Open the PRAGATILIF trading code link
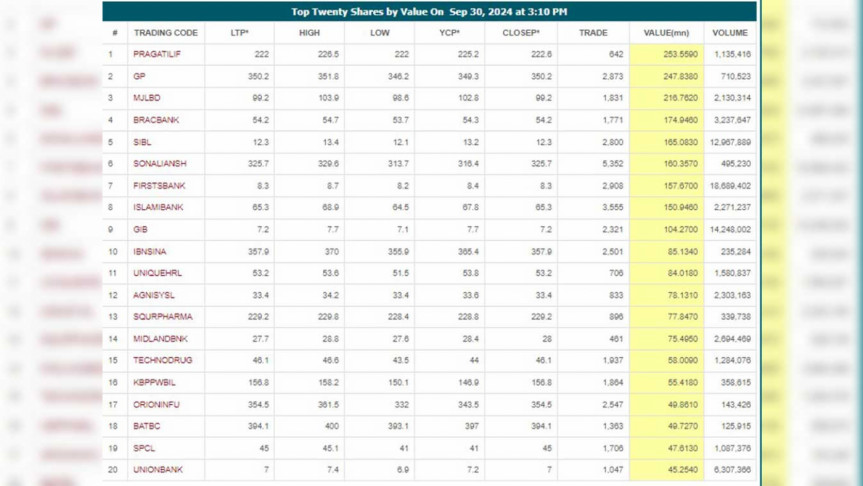863x486 pixels. click(x=157, y=54)
